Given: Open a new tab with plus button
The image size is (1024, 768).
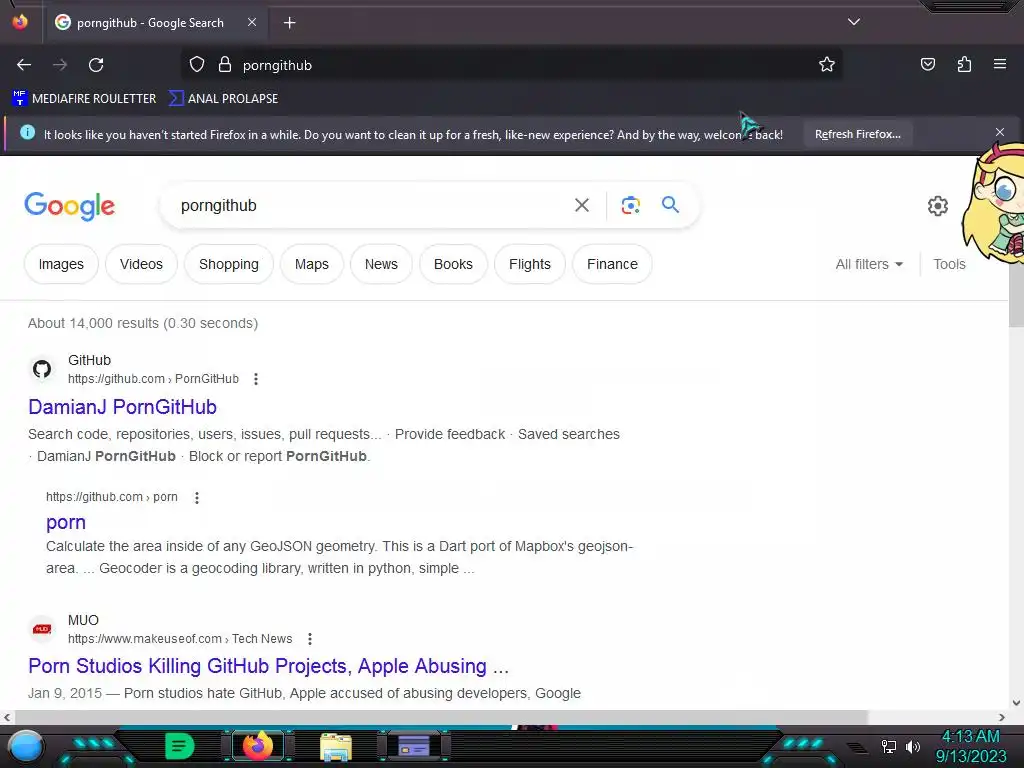Looking at the screenshot, I should [289, 23].
